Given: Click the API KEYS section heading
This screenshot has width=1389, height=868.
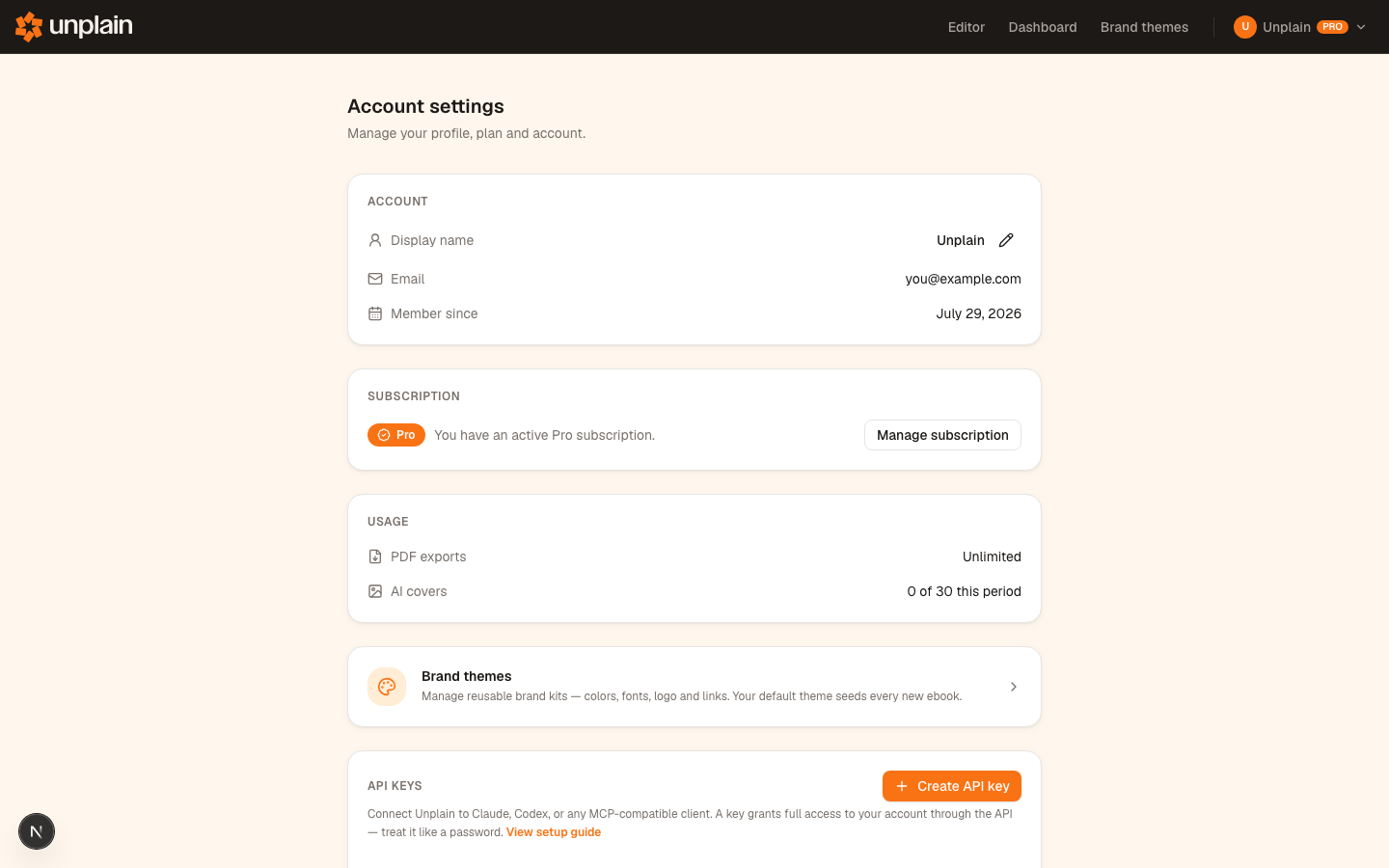Looking at the screenshot, I should coord(395,786).
